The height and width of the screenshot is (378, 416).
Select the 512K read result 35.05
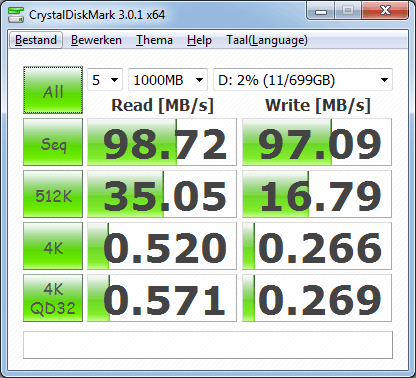pos(162,194)
